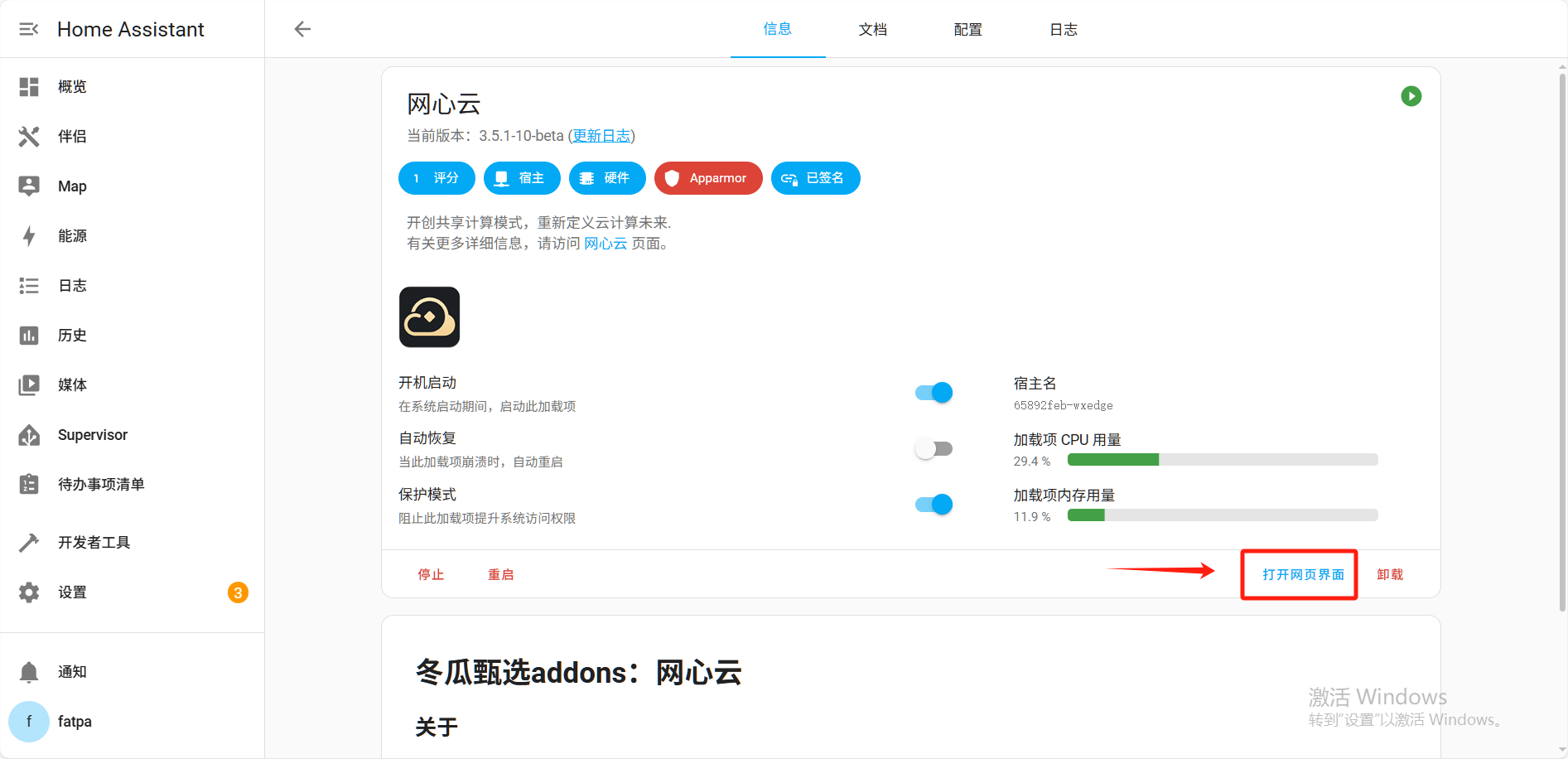Screen dimensions: 1568x759
Task: Click the 冬瓜甄选addons：网心云 heading
Action: click(x=578, y=672)
